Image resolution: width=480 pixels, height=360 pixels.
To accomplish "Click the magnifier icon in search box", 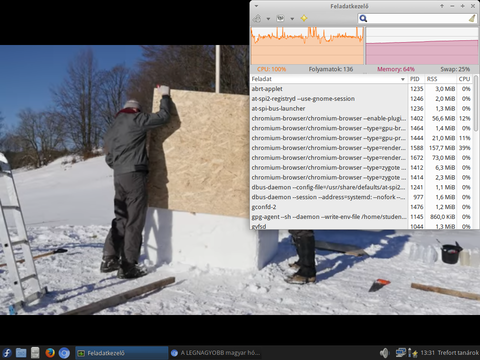I will (x=363, y=18).
